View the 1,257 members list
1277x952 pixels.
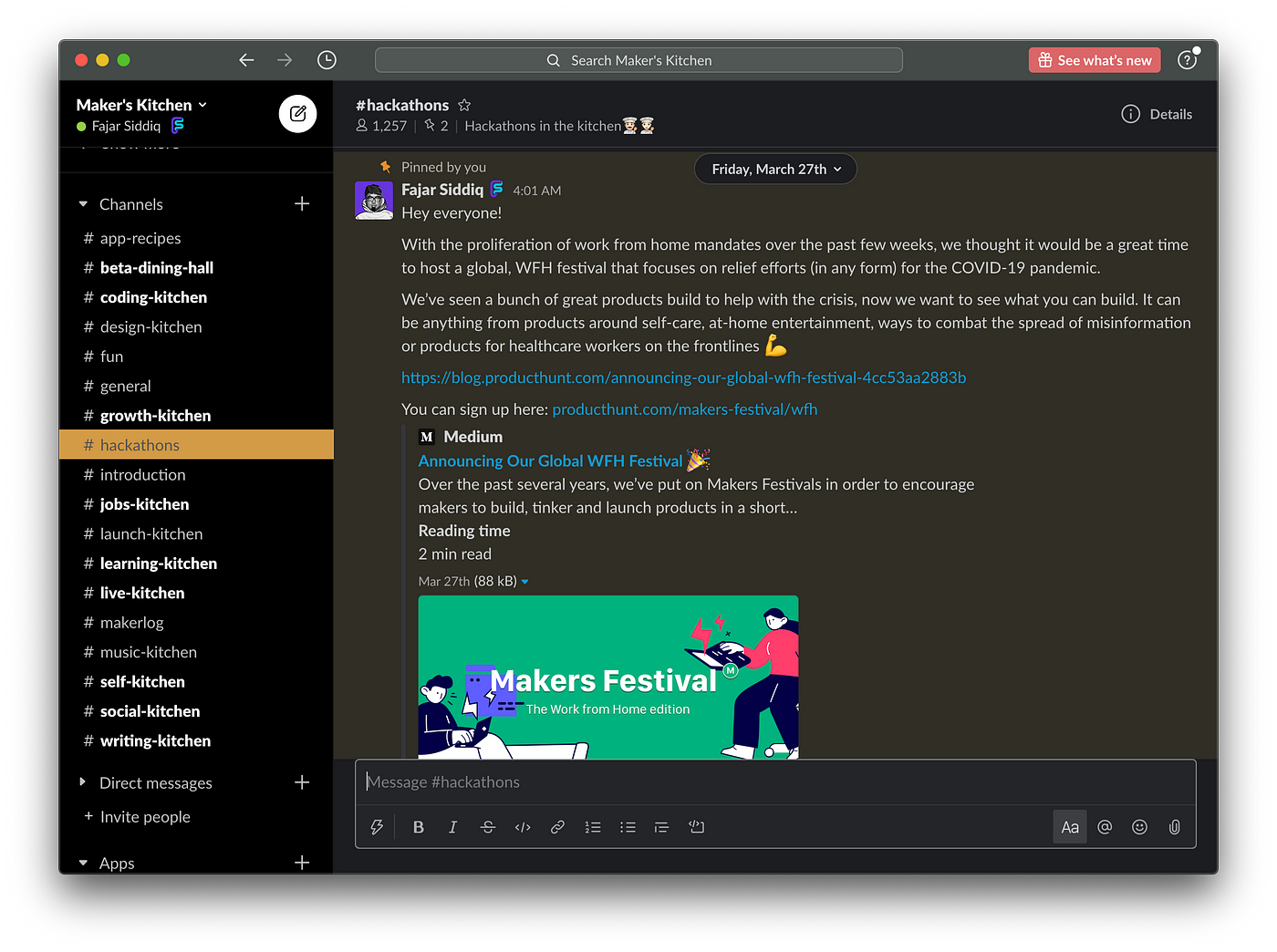click(x=381, y=126)
